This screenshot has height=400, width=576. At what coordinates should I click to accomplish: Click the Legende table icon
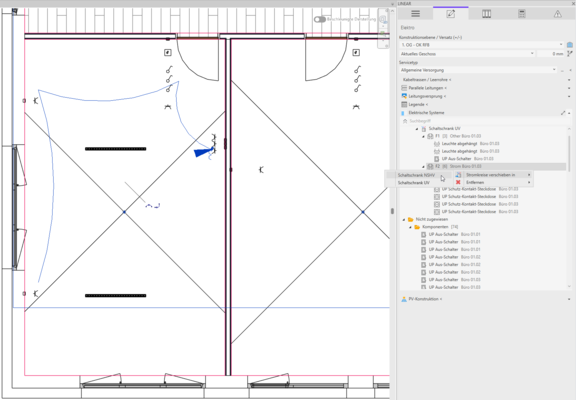(x=404, y=104)
